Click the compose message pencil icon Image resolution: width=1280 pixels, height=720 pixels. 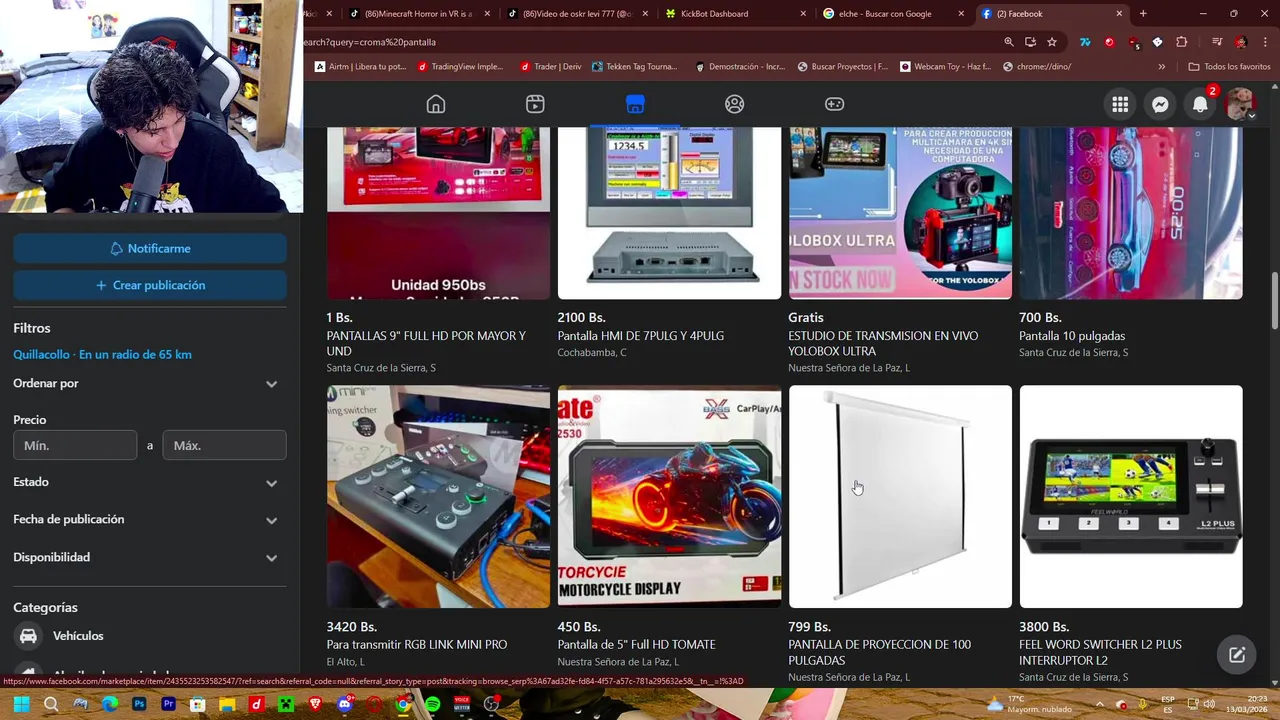(1237, 655)
